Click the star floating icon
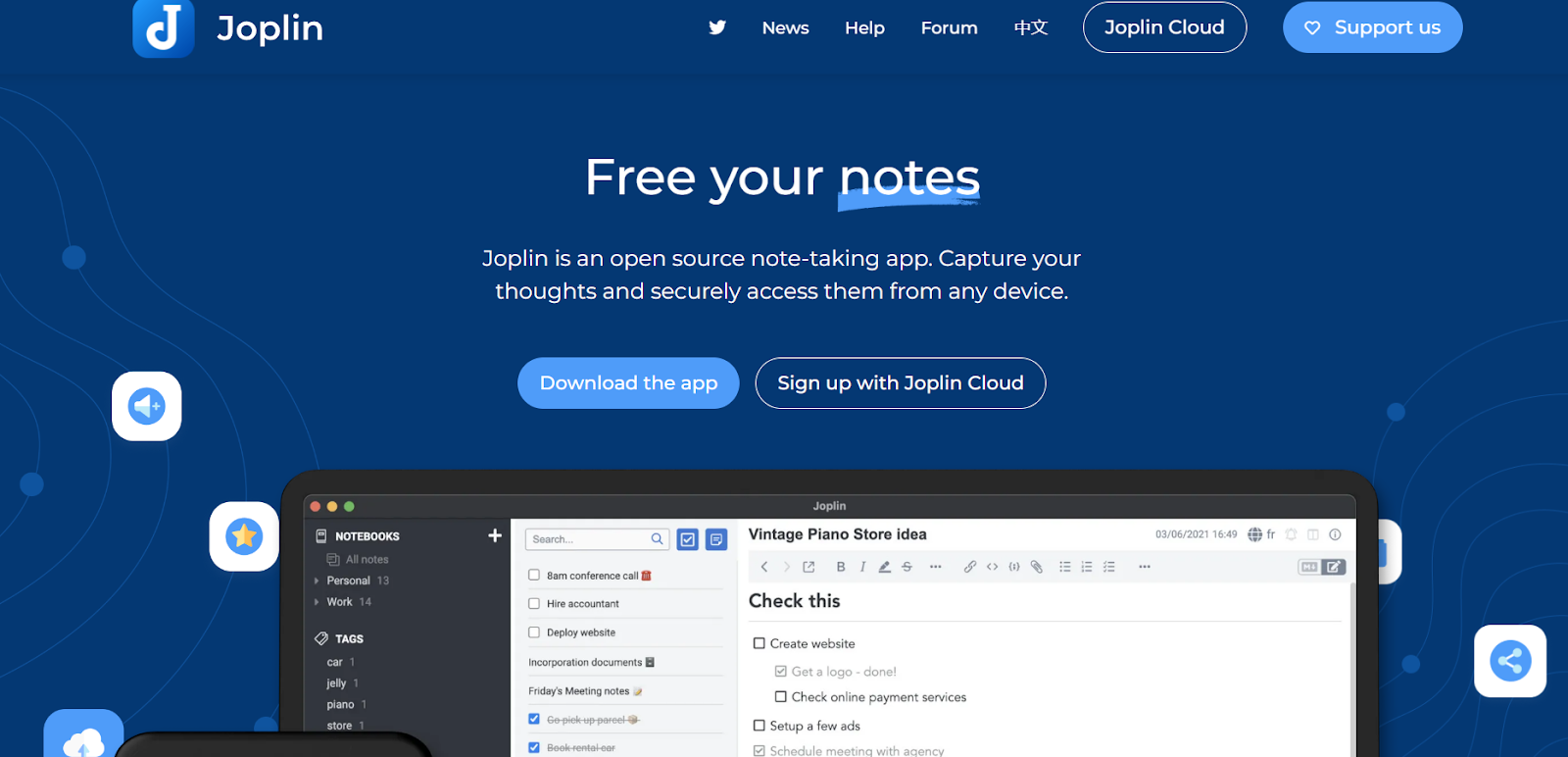Viewport: 1568px width, 757px height. point(244,536)
